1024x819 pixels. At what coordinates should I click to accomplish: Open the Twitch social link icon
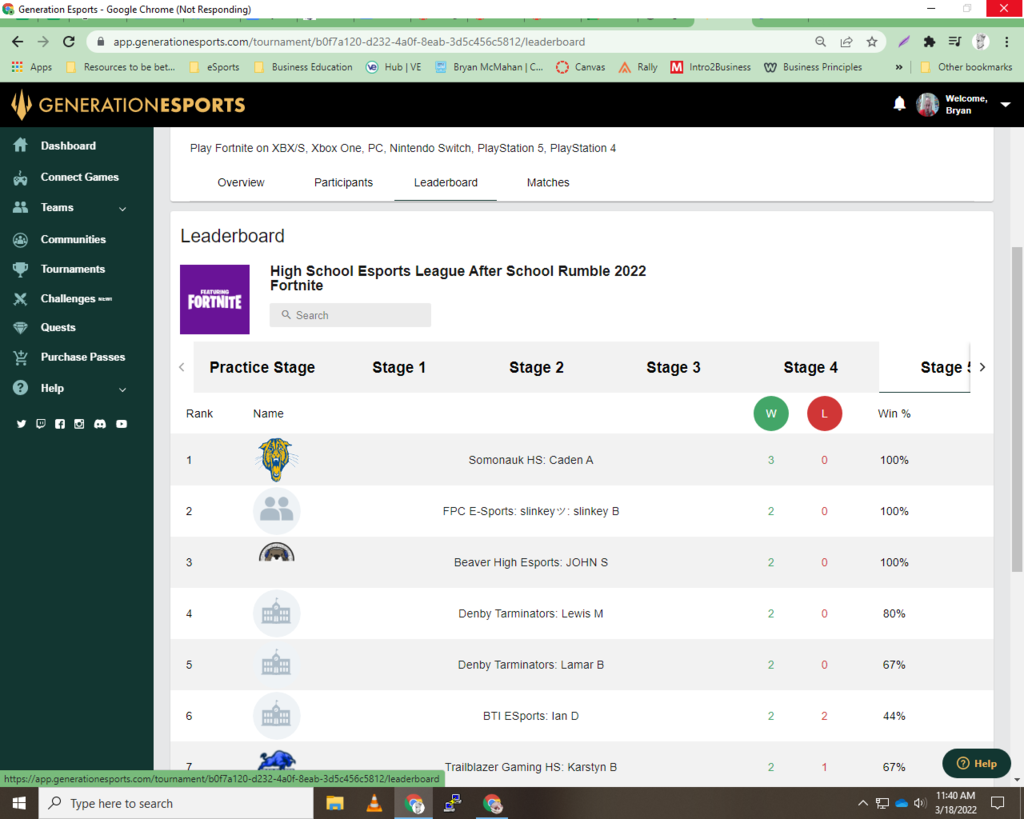coord(40,424)
